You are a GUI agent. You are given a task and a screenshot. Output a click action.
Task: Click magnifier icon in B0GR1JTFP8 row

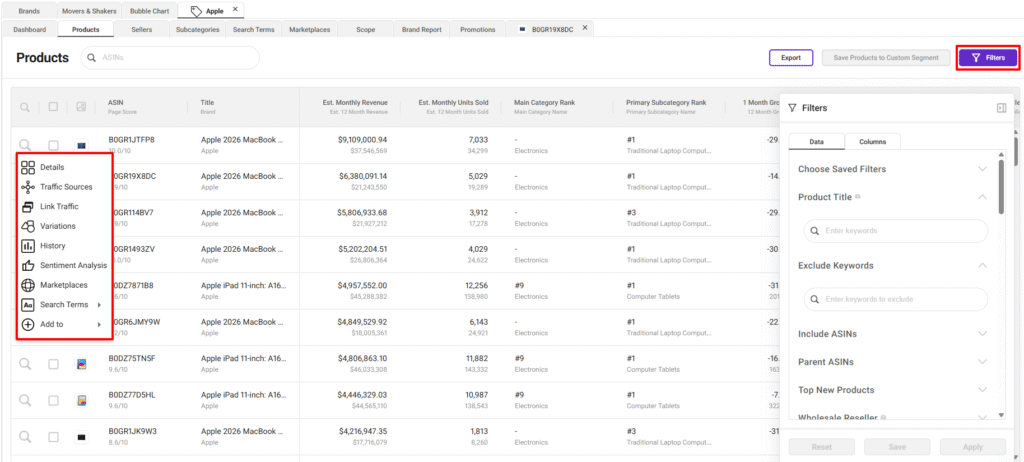click(25, 145)
